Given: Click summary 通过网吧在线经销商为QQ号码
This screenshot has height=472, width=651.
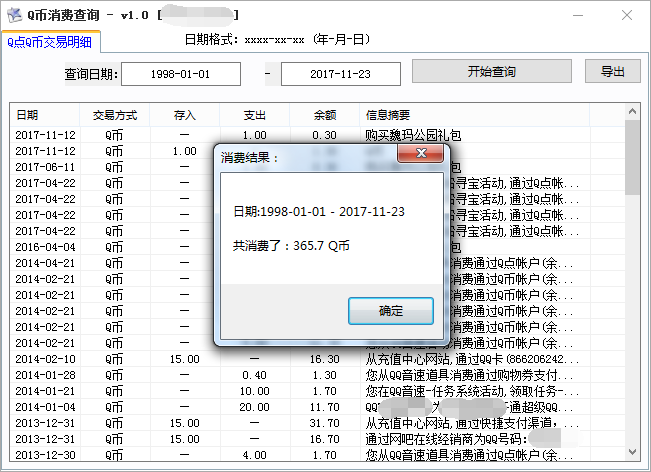Looking at the screenshot, I should click(x=446, y=439).
